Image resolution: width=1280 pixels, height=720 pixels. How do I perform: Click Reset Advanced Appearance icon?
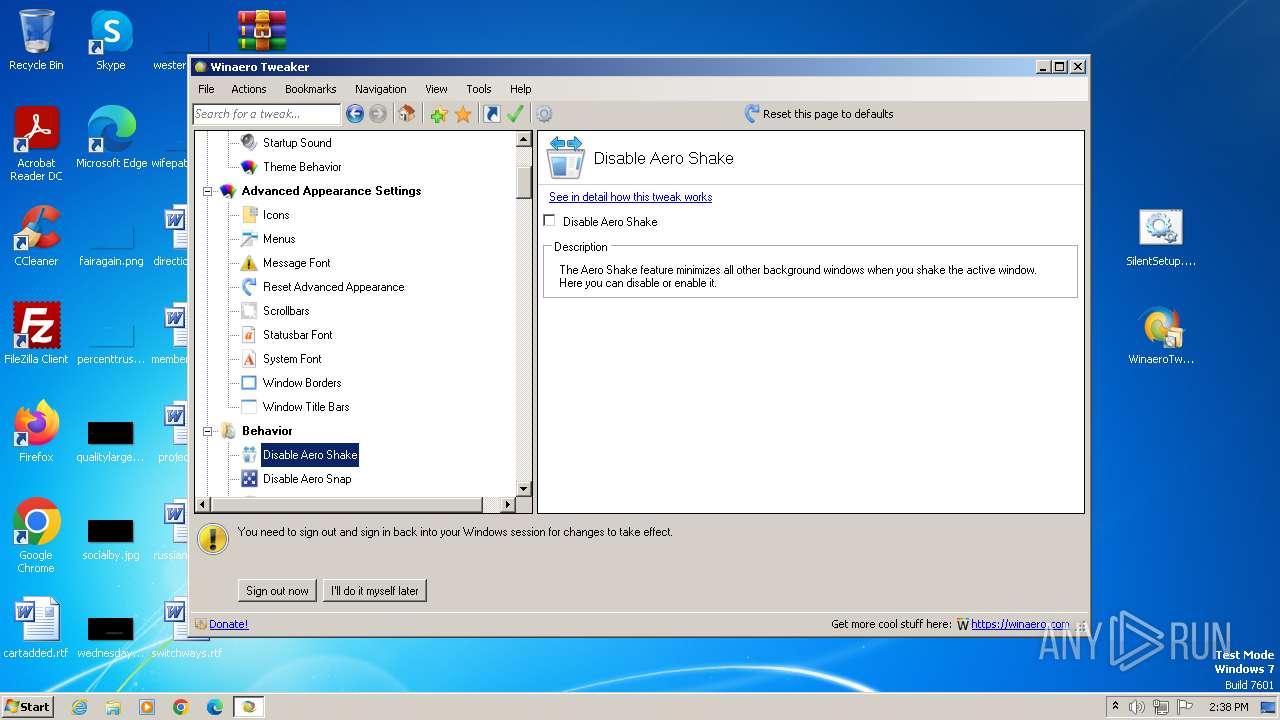249,287
